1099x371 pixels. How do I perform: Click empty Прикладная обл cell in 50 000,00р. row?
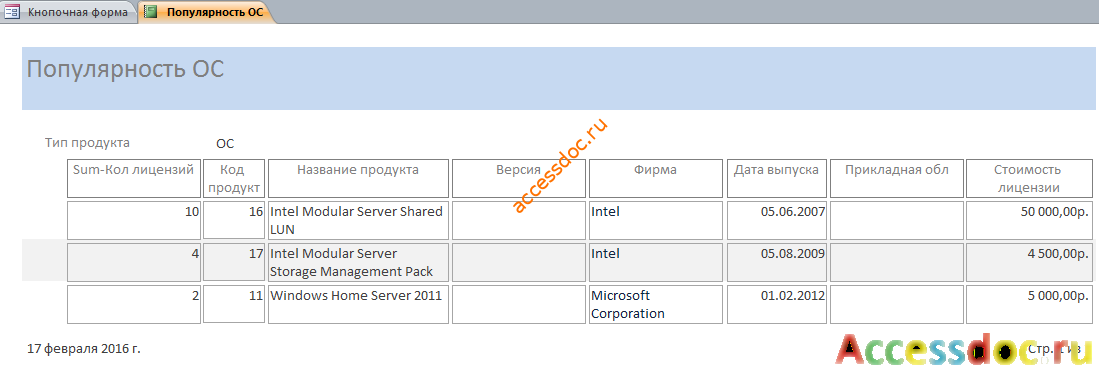896,220
